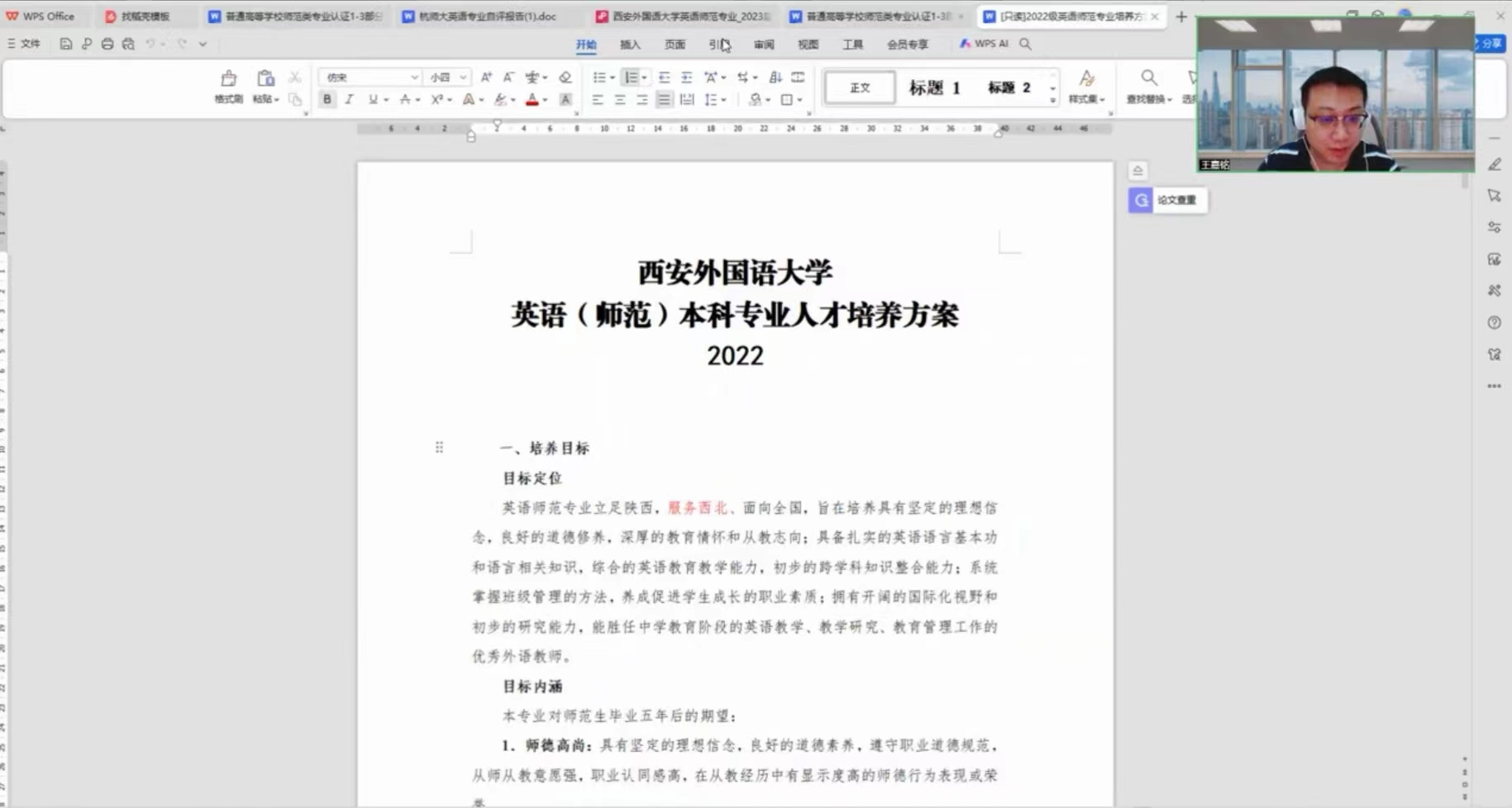Click the Save document icon
The image size is (1512, 808).
pos(66,44)
